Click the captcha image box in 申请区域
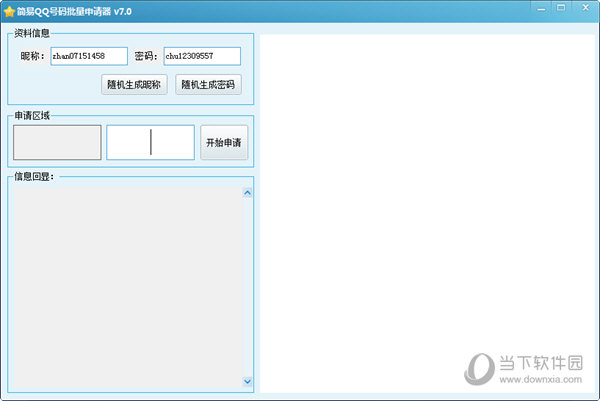Image resolution: width=600 pixels, height=401 pixels. (57, 142)
